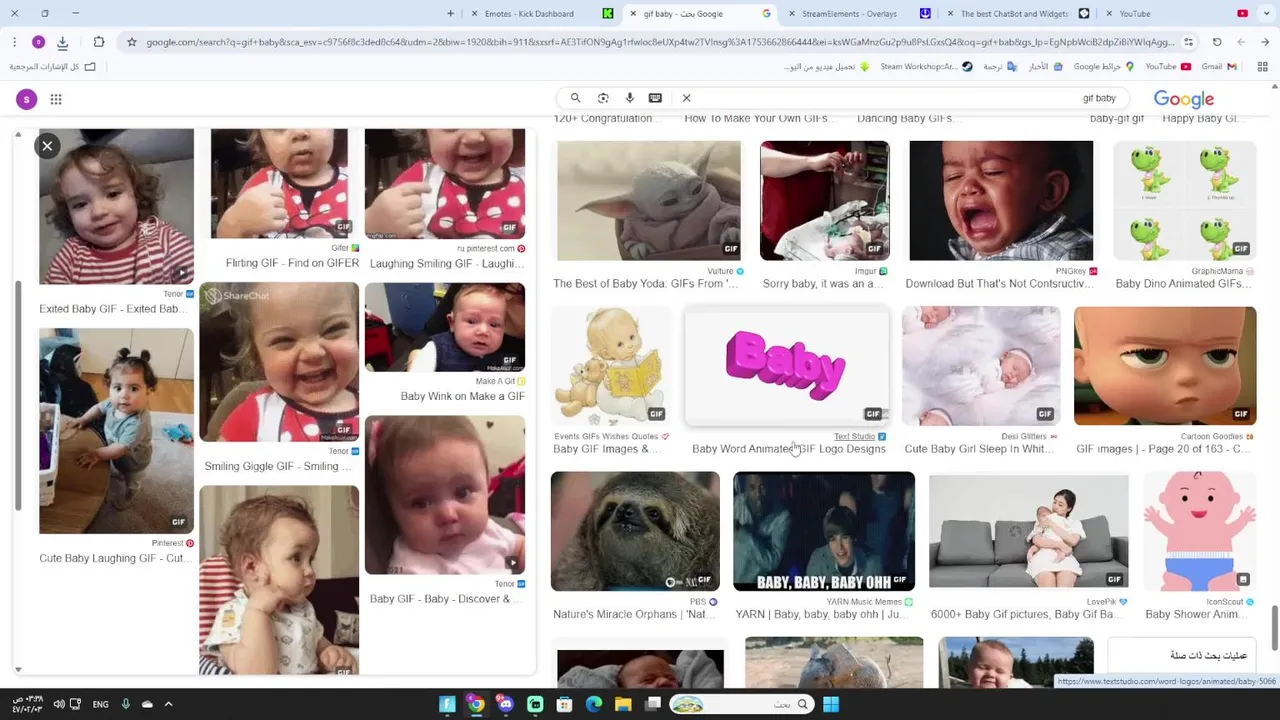This screenshot has height=720, width=1280.
Task: Open 'Cute Baby Laughing GIF' Pinterest result
Action: point(115,559)
